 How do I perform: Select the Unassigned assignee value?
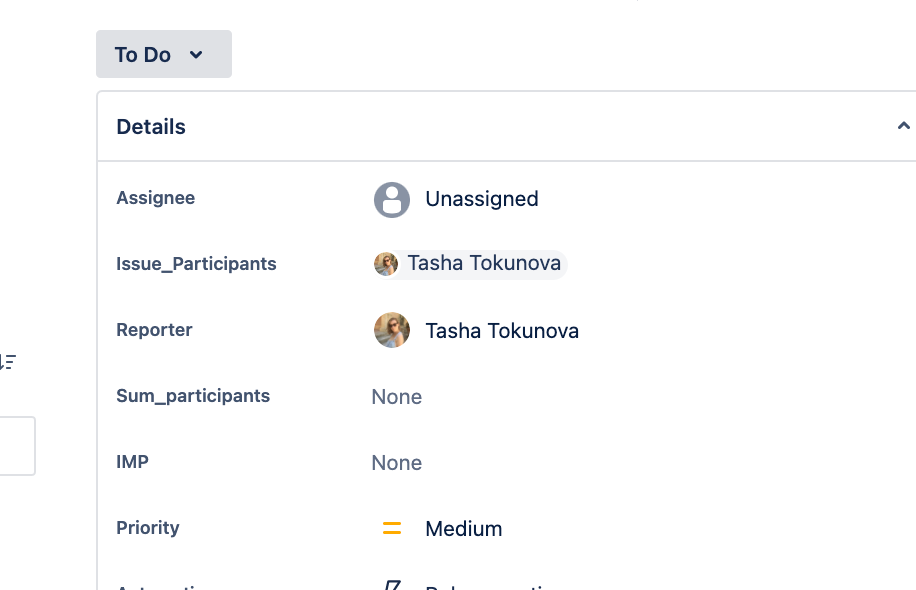(x=481, y=199)
